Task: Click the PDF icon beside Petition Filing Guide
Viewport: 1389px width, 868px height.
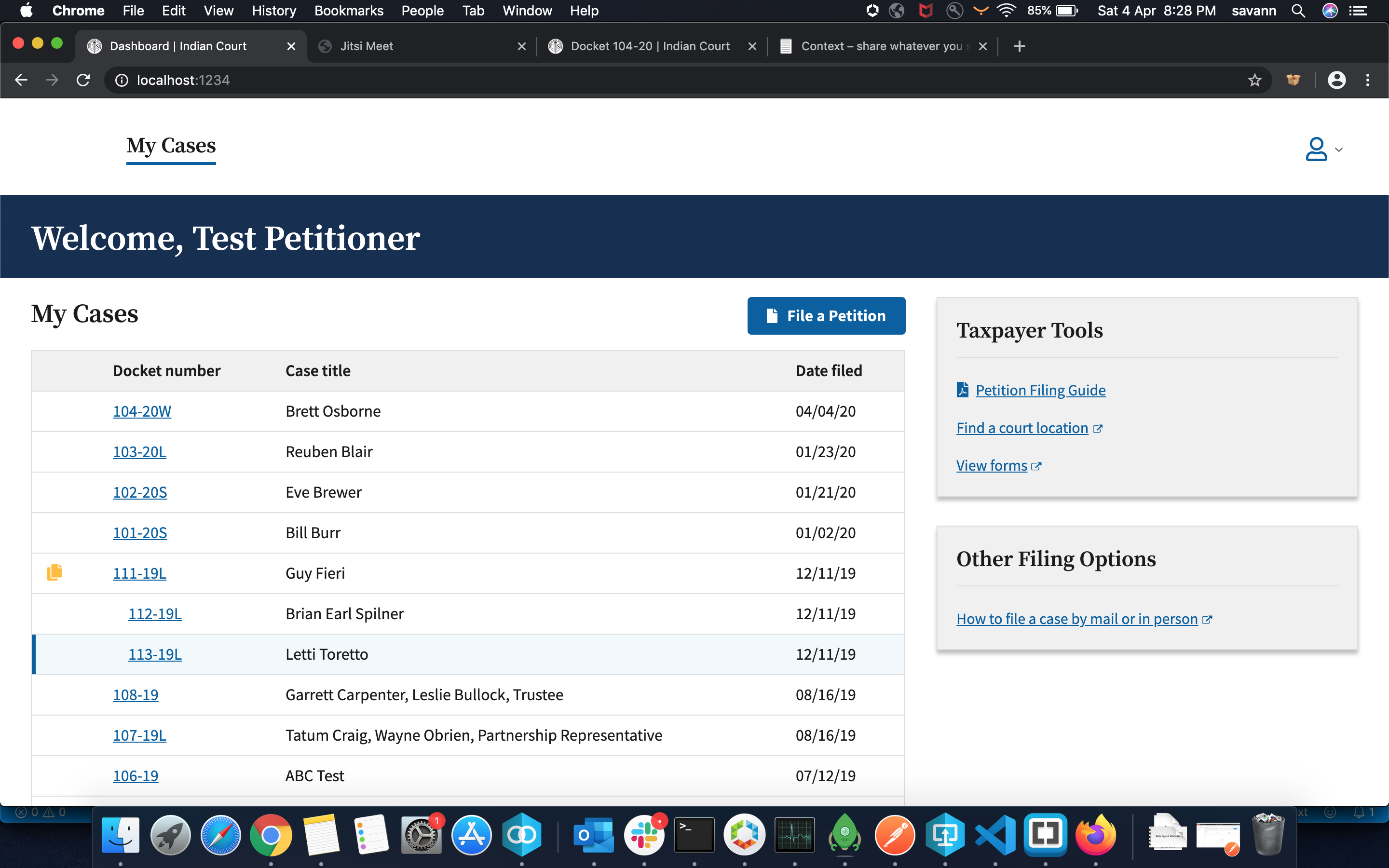Action: point(963,390)
